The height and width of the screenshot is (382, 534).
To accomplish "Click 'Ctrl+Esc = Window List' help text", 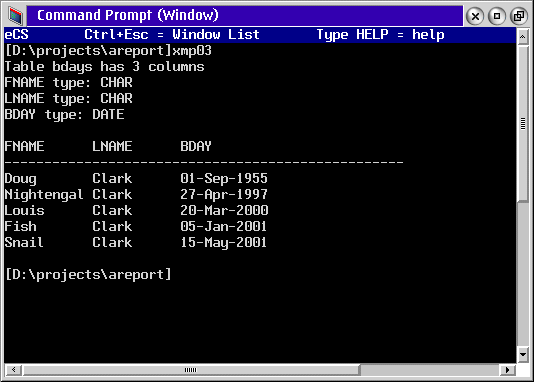I will click(172, 35).
